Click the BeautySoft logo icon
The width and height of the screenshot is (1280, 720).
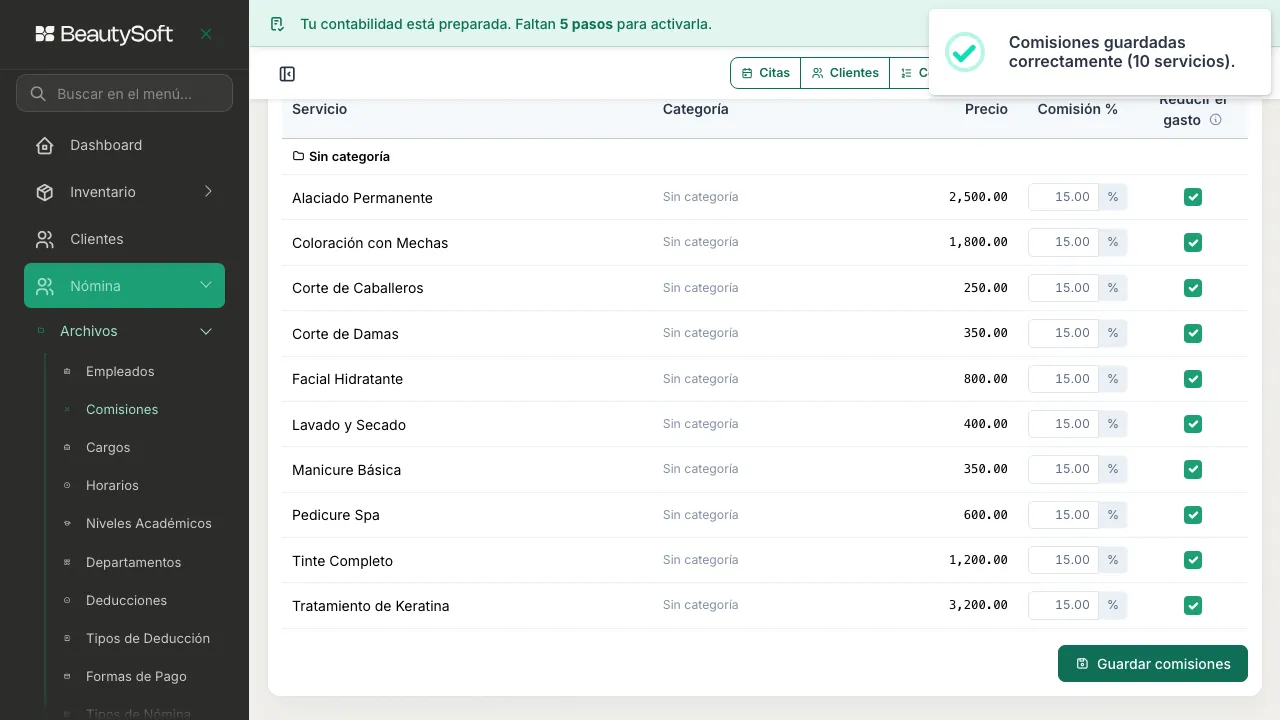45,34
